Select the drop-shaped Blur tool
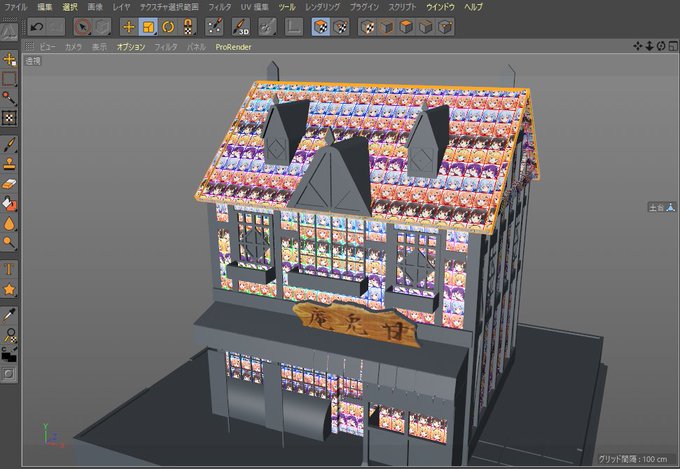The width and height of the screenshot is (680, 469). pos(9,223)
